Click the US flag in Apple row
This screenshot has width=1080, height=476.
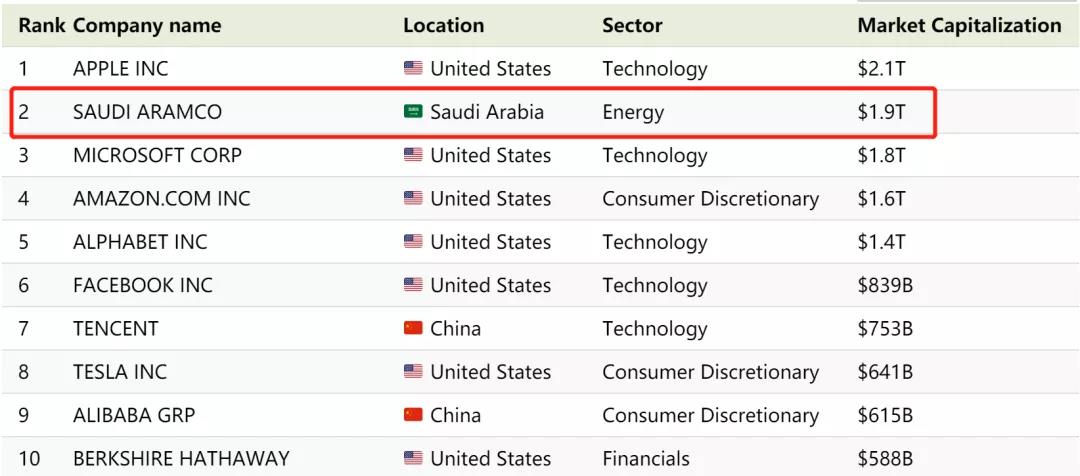coord(413,69)
